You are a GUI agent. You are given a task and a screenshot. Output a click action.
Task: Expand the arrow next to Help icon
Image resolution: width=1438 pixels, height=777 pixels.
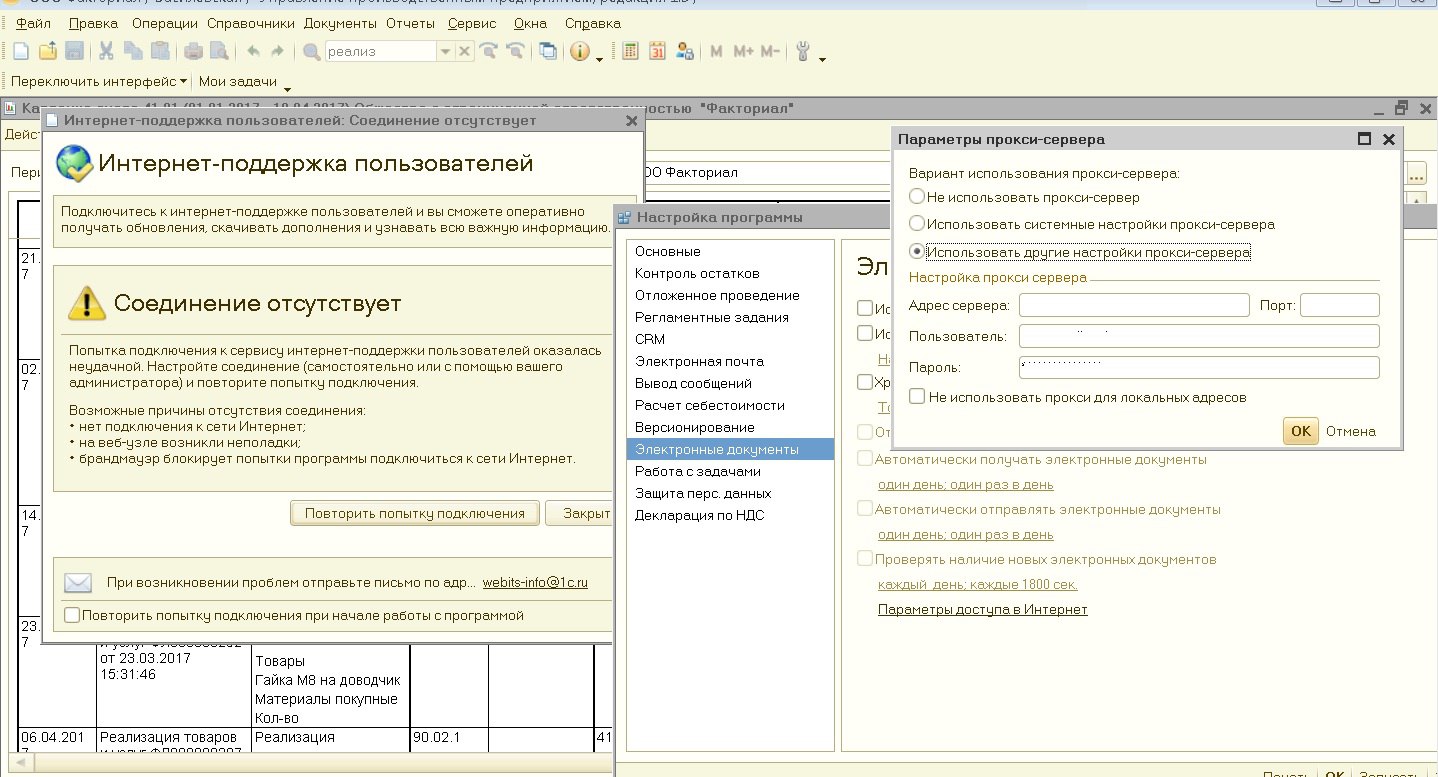pos(599,58)
